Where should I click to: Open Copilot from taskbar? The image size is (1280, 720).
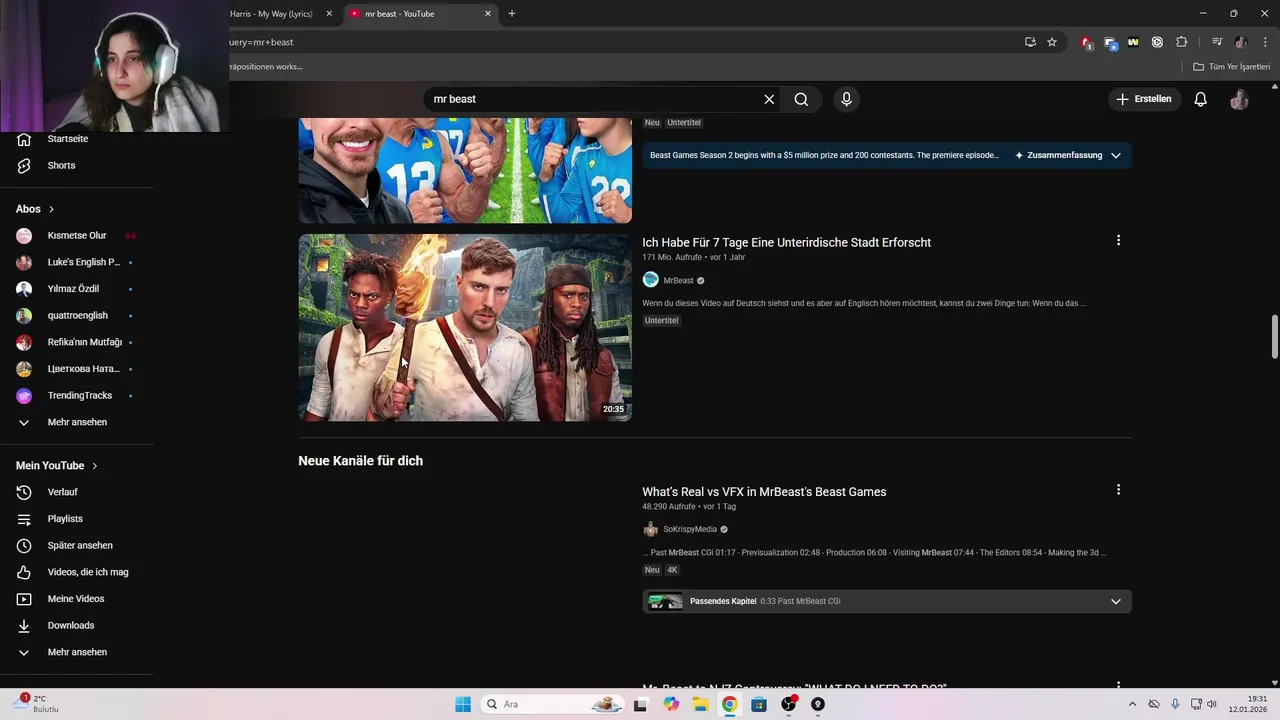click(x=671, y=704)
